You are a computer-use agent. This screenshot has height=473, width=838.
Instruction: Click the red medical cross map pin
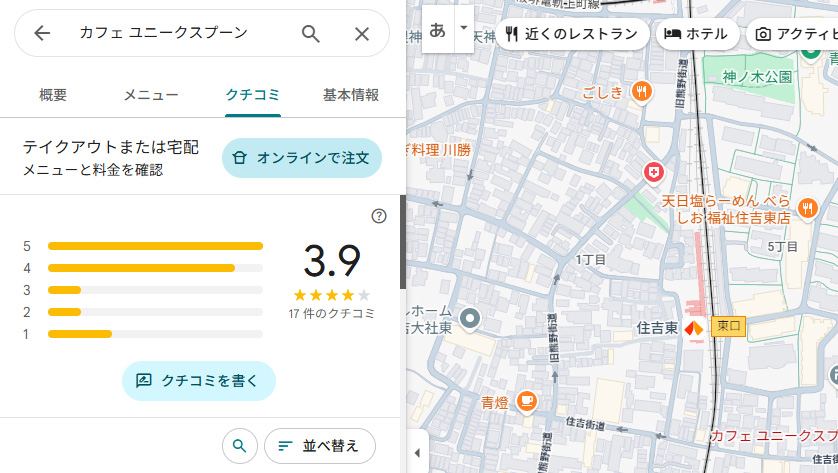[654, 173]
